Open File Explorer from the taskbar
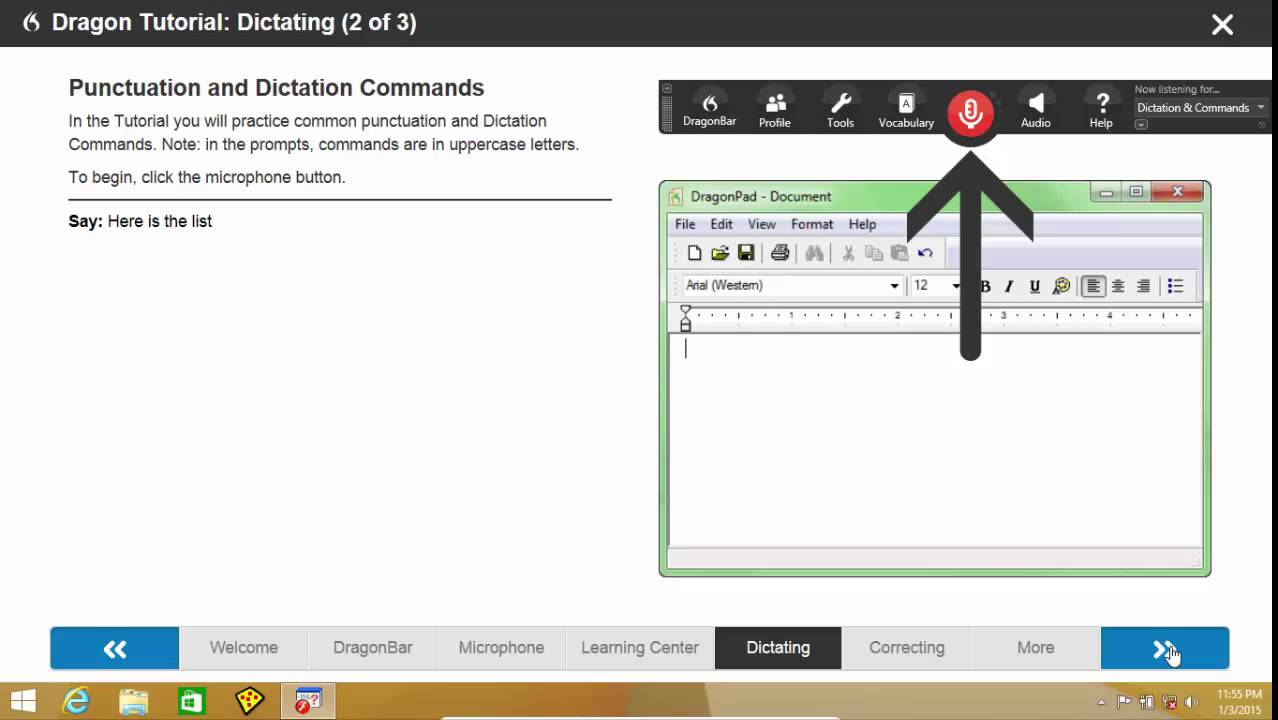Image resolution: width=1278 pixels, height=720 pixels. click(x=133, y=701)
